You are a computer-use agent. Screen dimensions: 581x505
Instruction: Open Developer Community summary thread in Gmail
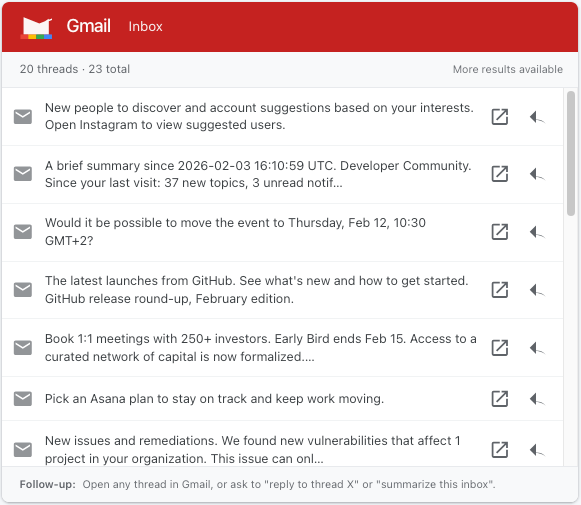(499, 174)
